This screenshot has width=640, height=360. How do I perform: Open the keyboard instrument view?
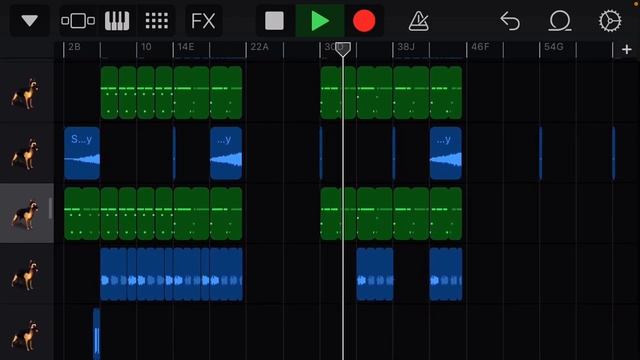[117, 20]
